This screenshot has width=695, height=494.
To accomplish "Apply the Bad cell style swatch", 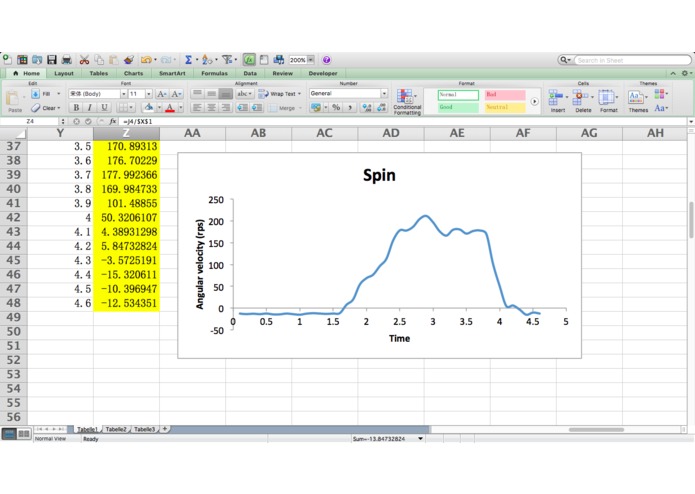I will tap(505, 94).
